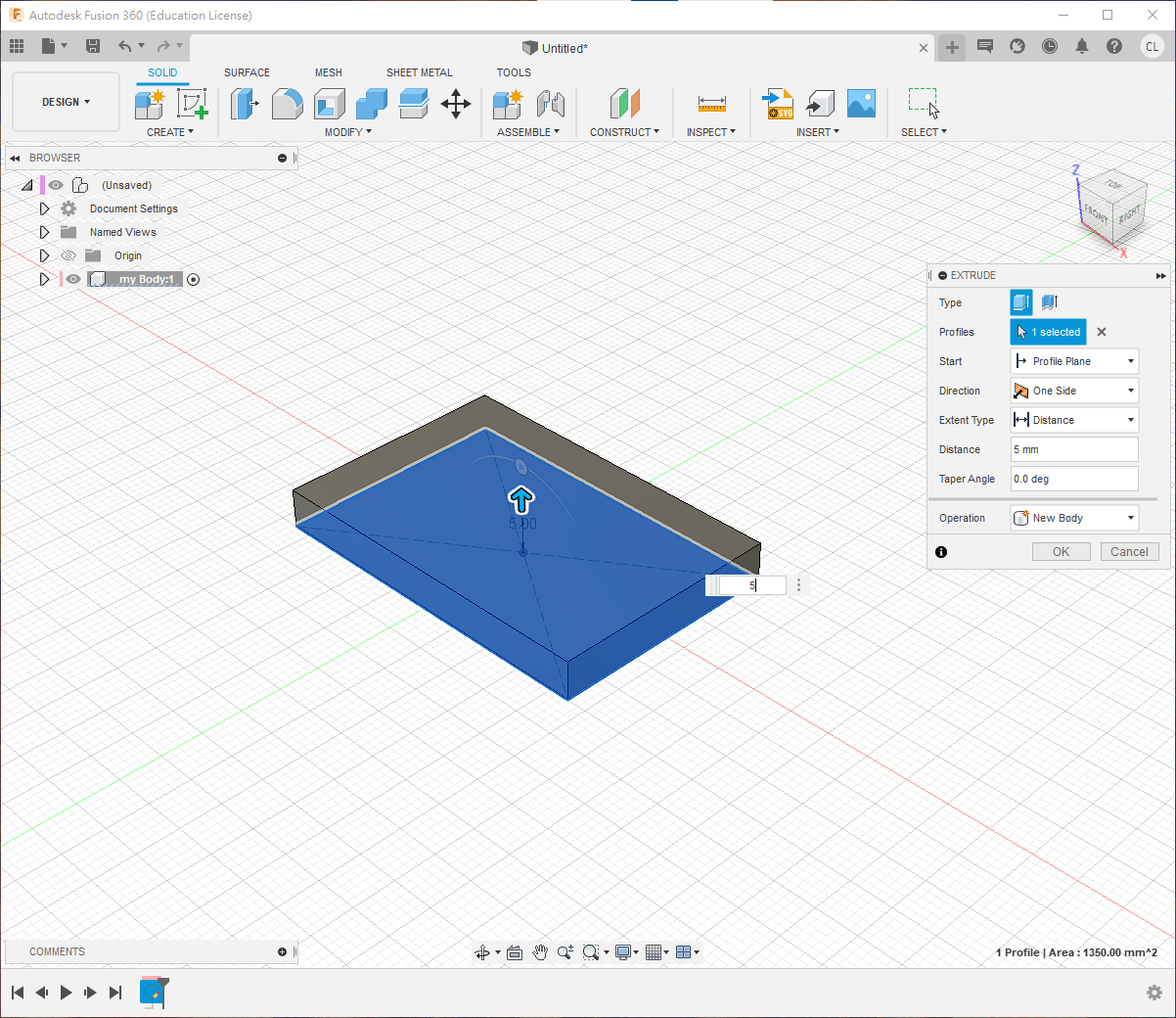Click the Save icon in title toolbar
Image resolution: width=1176 pixels, height=1018 pixels.
click(x=93, y=46)
